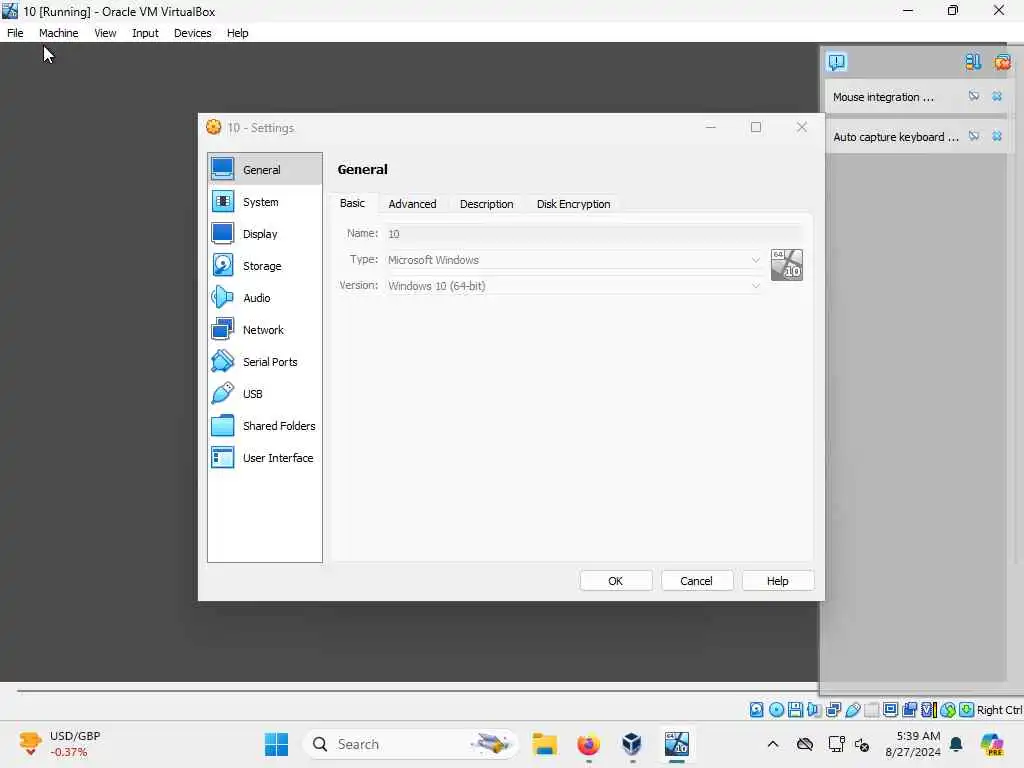Open the Machine menu

58,33
